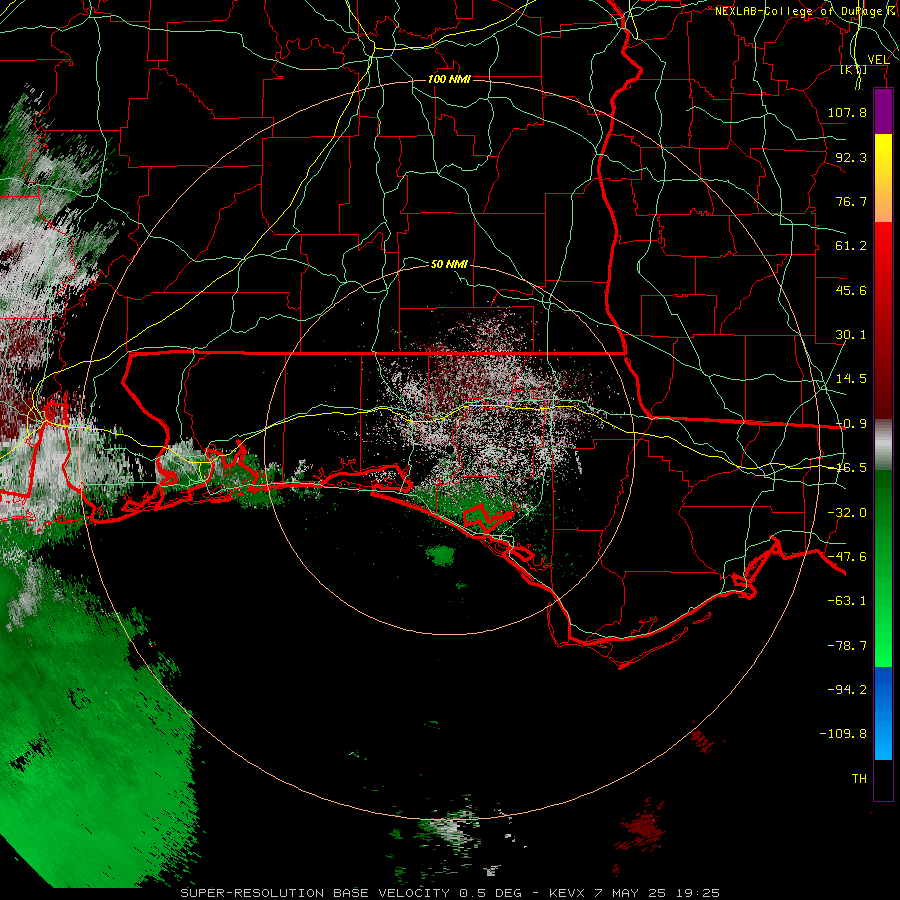The width and height of the screenshot is (900, 900).
Task: Select the -0.9 velocity scale value
Action: pos(851,424)
